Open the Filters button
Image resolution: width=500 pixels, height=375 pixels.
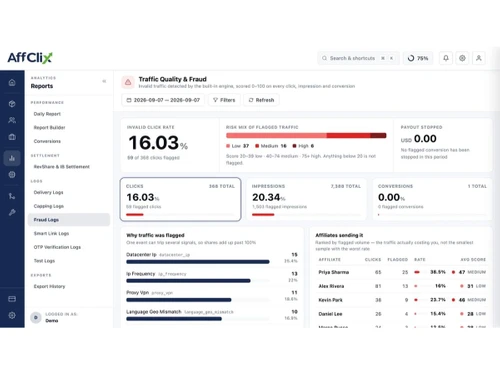(224, 100)
